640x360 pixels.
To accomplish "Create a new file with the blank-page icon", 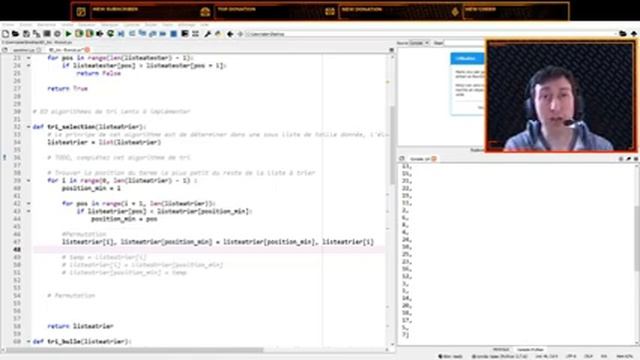I will tap(5, 34).
